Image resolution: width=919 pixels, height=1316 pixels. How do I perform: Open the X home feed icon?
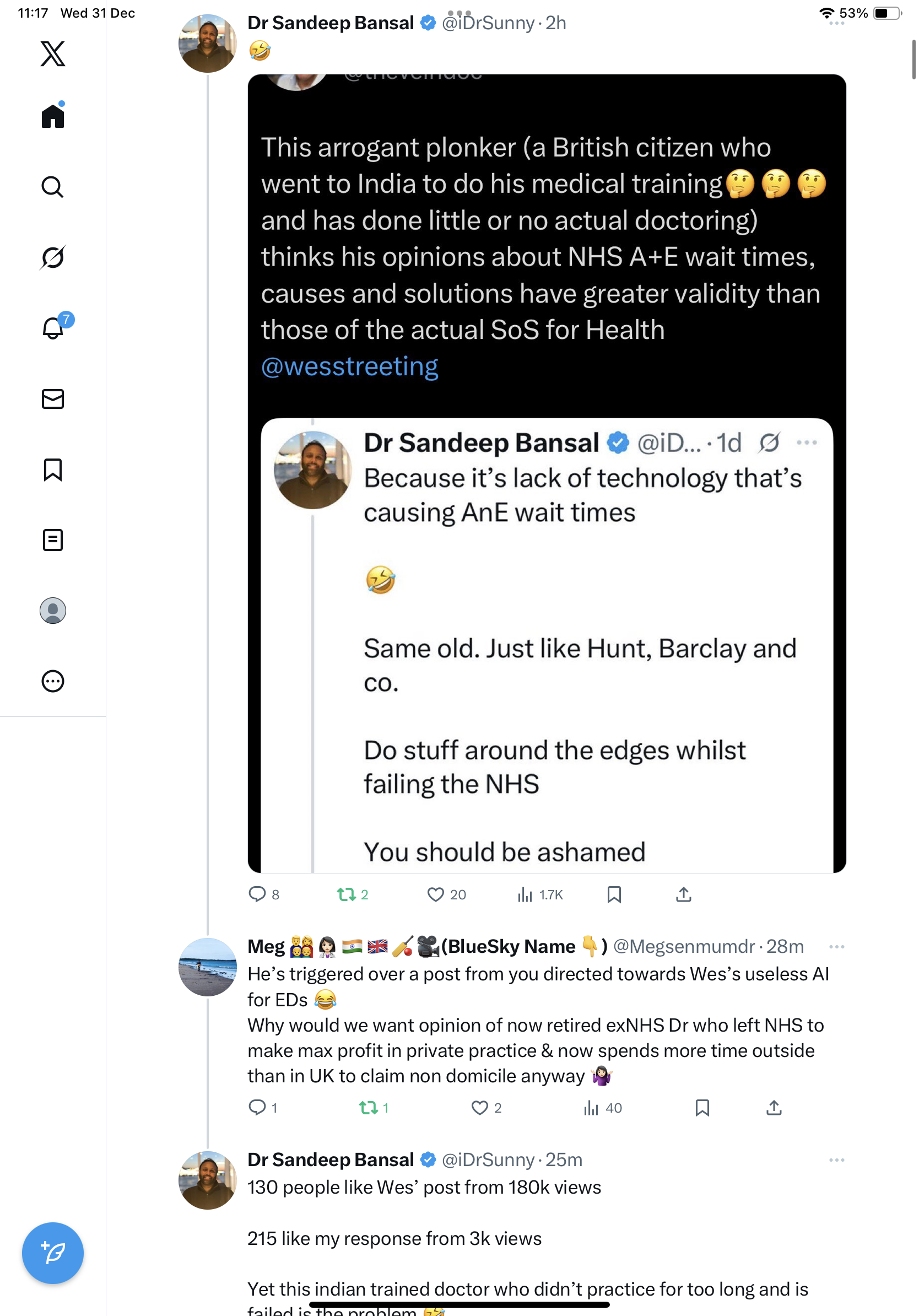pyautogui.click(x=53, y=116)
